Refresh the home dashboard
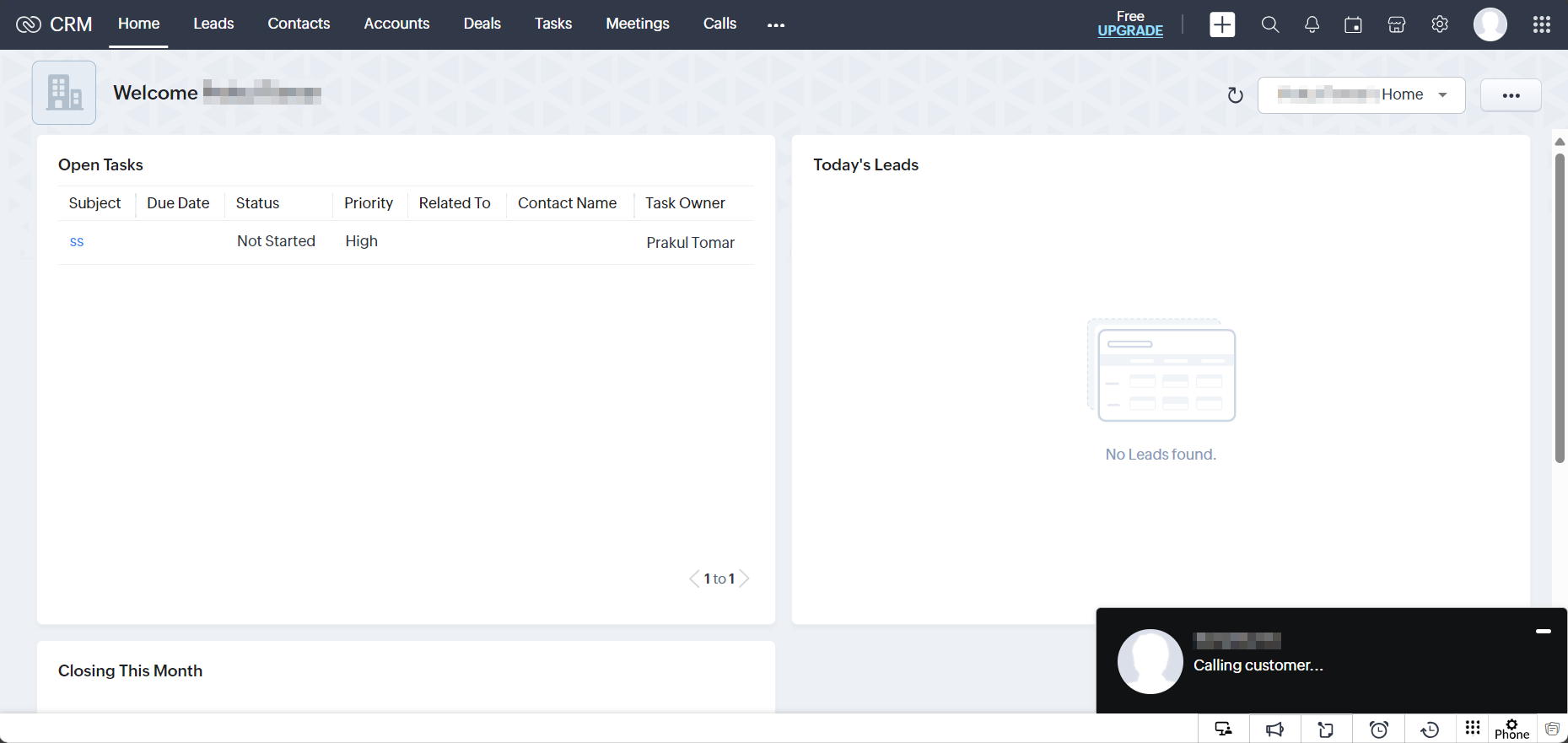 [x=1236, y=95]
